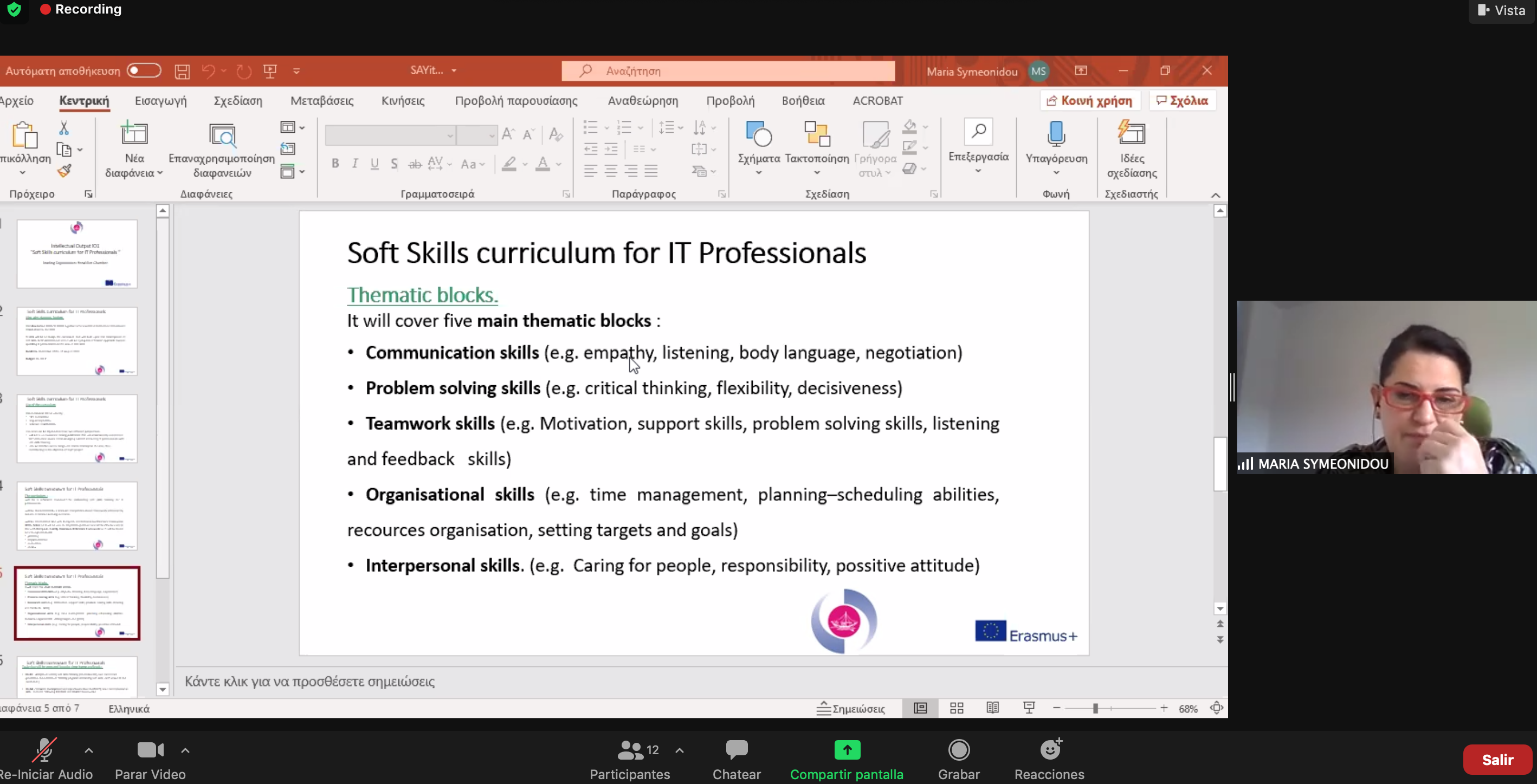This screenshot has width=1537, height=784.
Task: Open the Εισαγωγή ribbon tab
Action: pos(160,101)
